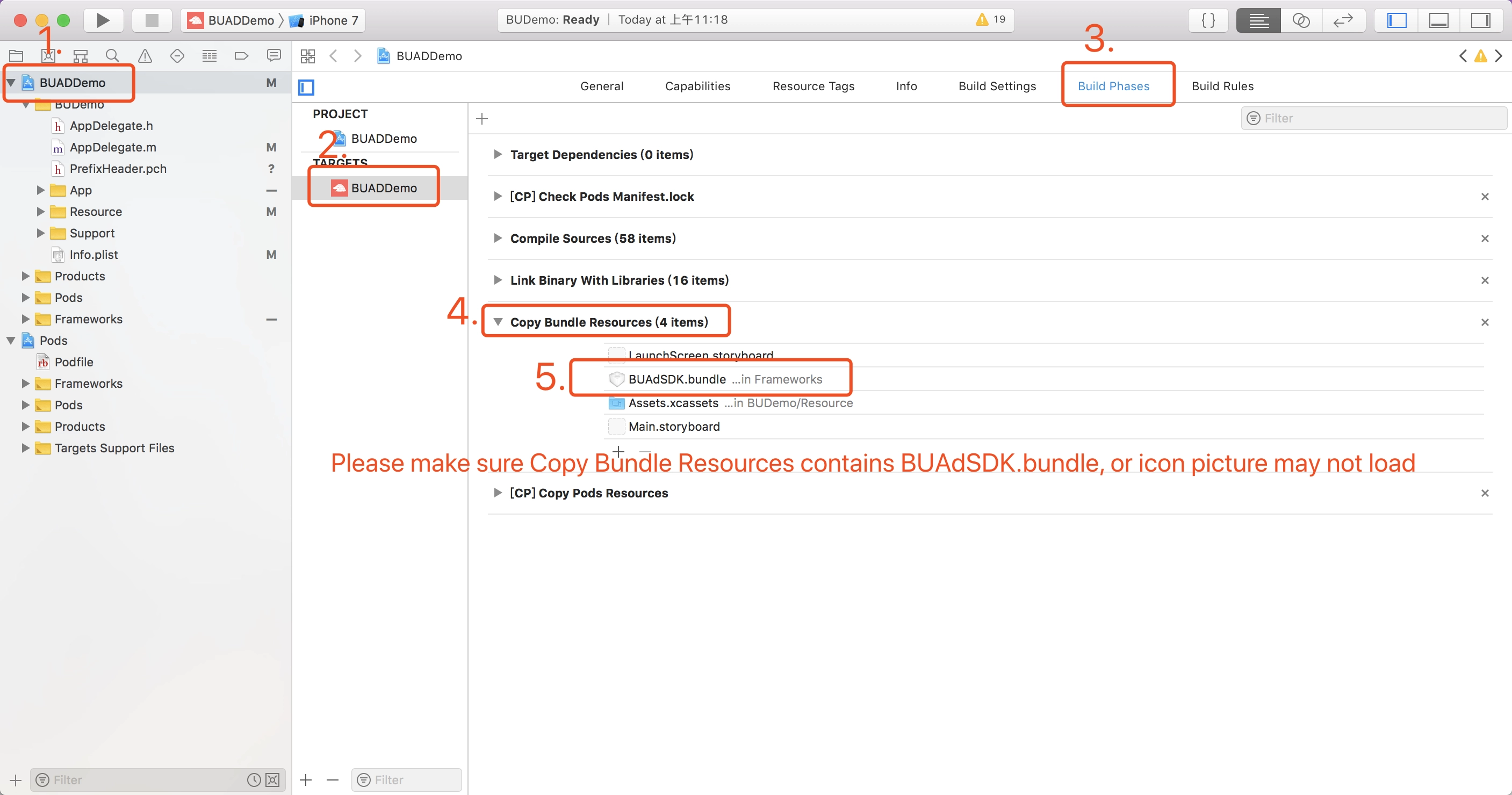Expand Target Dependencies phase
The height and width of the screenshot is (795, 1512).
(x=498, y=154)
